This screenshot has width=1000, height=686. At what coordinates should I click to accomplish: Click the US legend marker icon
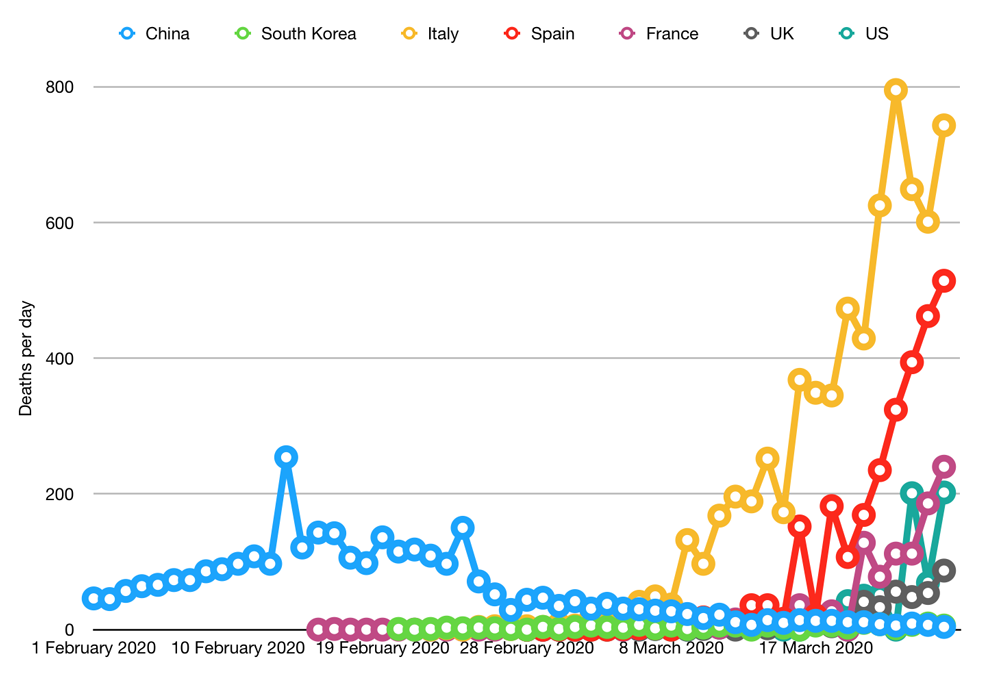point(846,33)
